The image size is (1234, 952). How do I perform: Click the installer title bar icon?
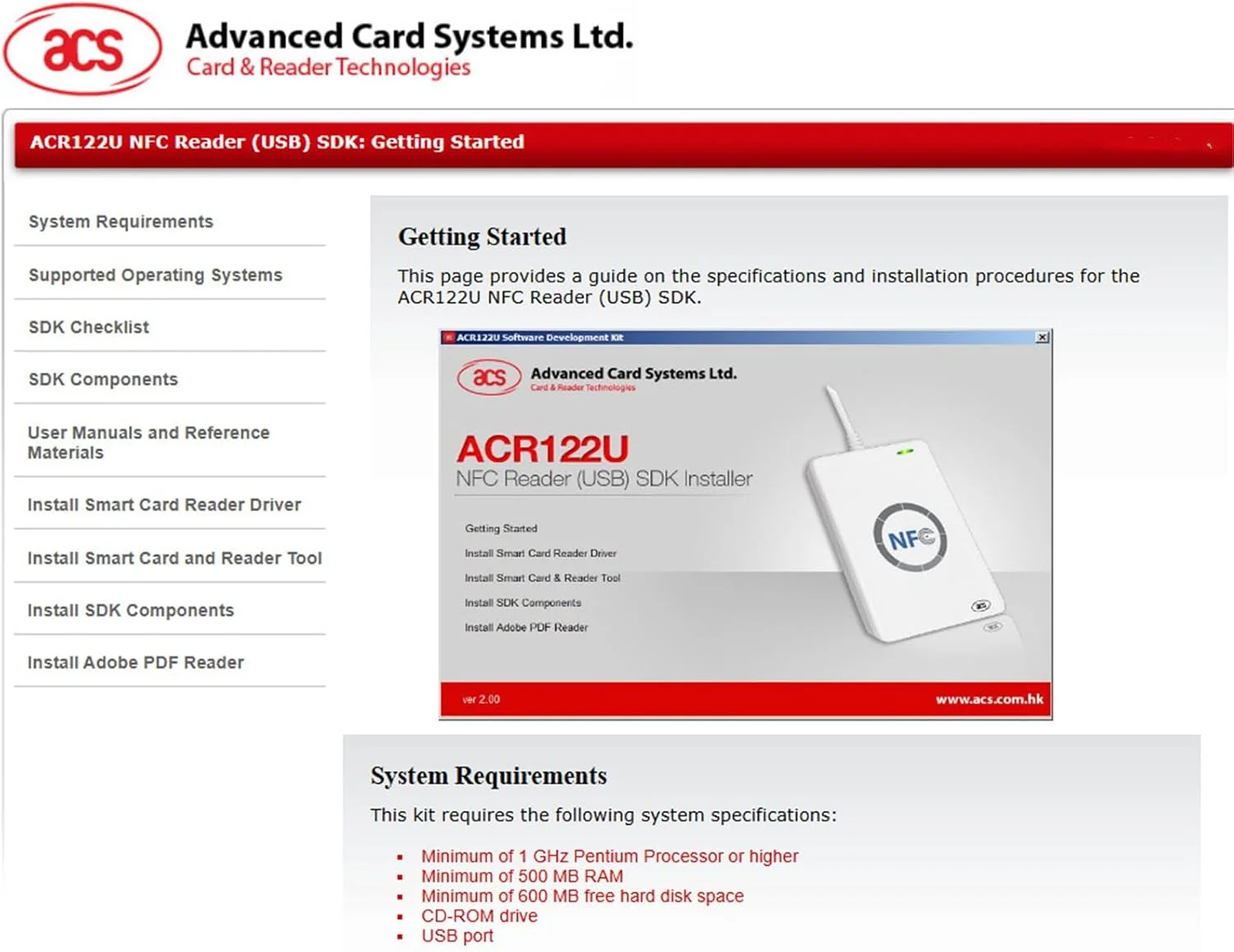[450, 337]
